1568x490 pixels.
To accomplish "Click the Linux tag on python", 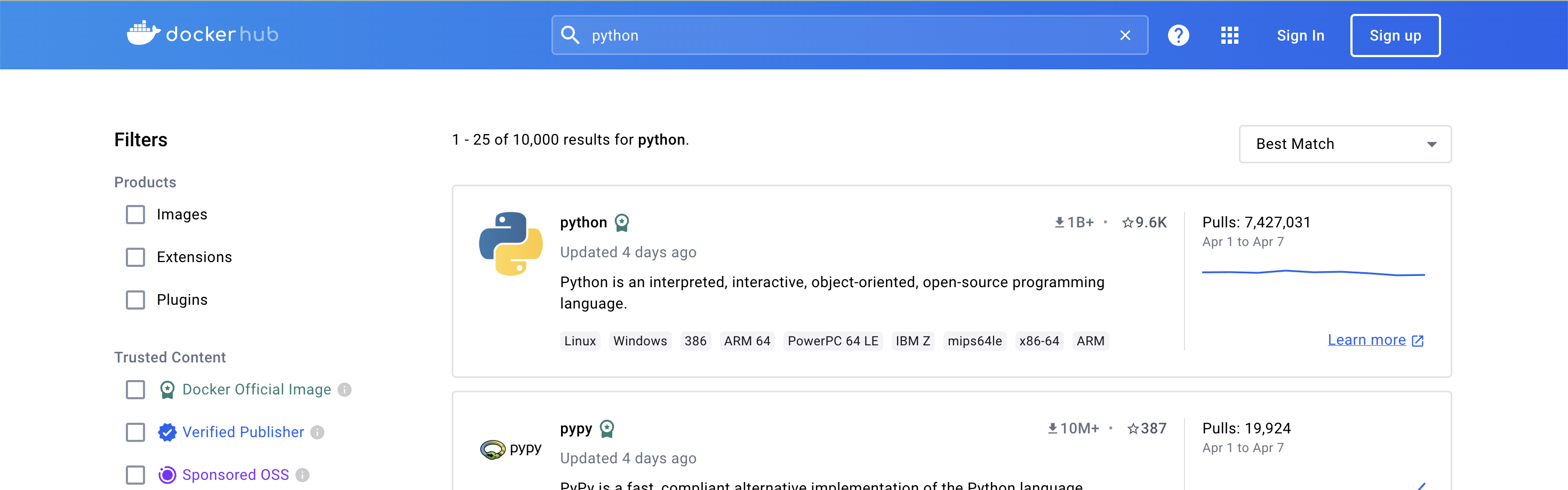I will point(580,341).
